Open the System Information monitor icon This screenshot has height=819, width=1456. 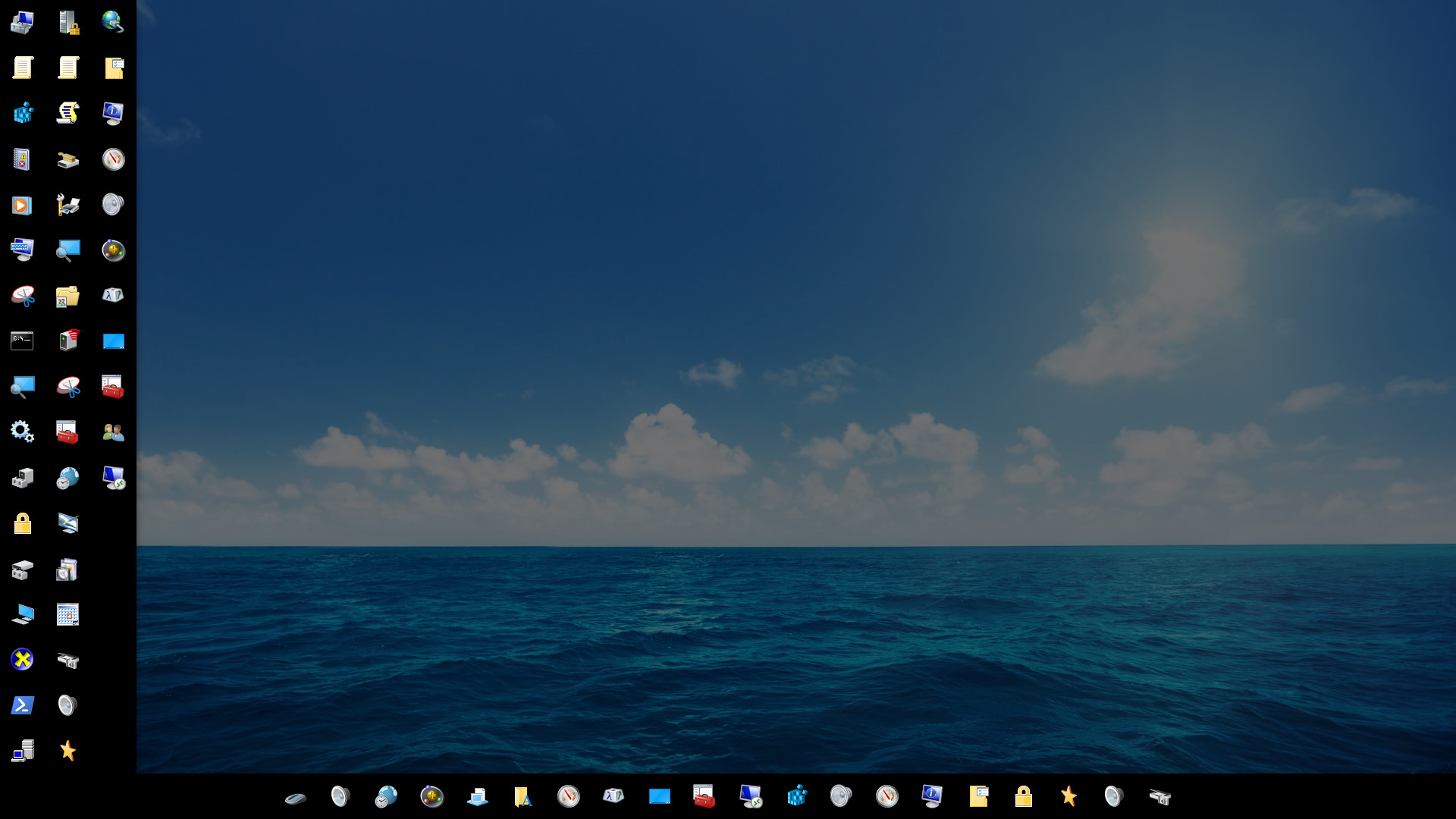click(x=114, y=114)
